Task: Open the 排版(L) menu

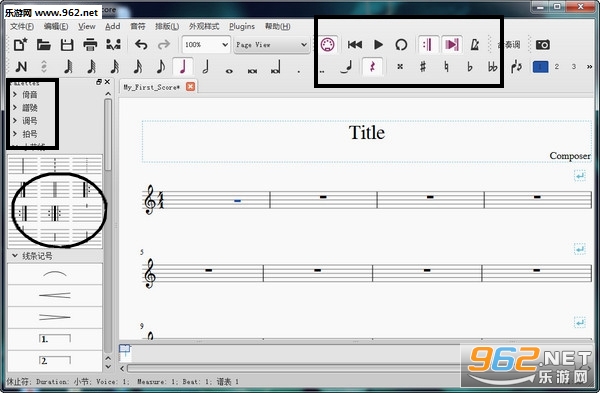Action: click(x=167, y=26)
